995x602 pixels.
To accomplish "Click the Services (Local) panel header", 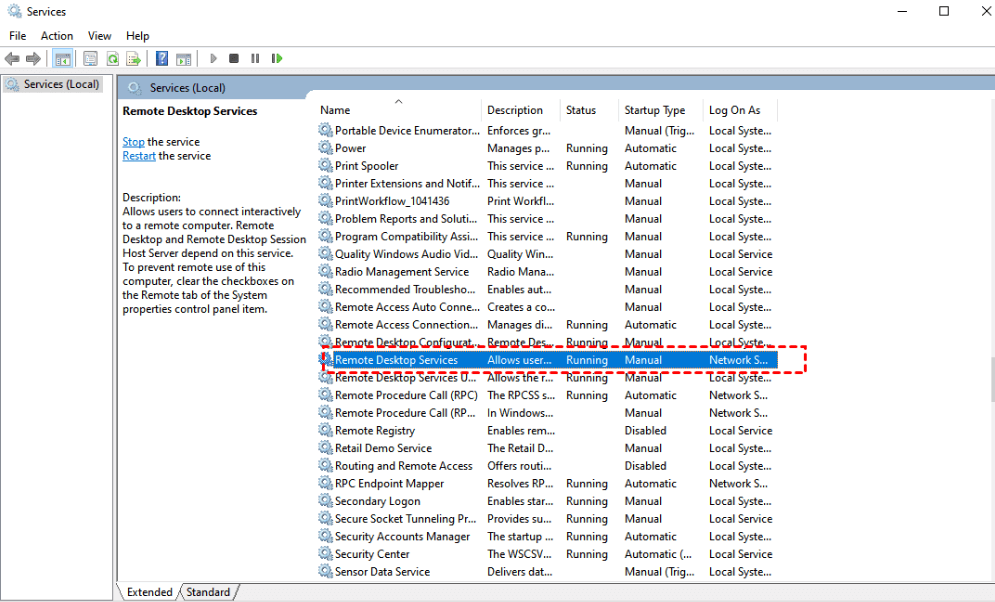I will tap(187, 88).
